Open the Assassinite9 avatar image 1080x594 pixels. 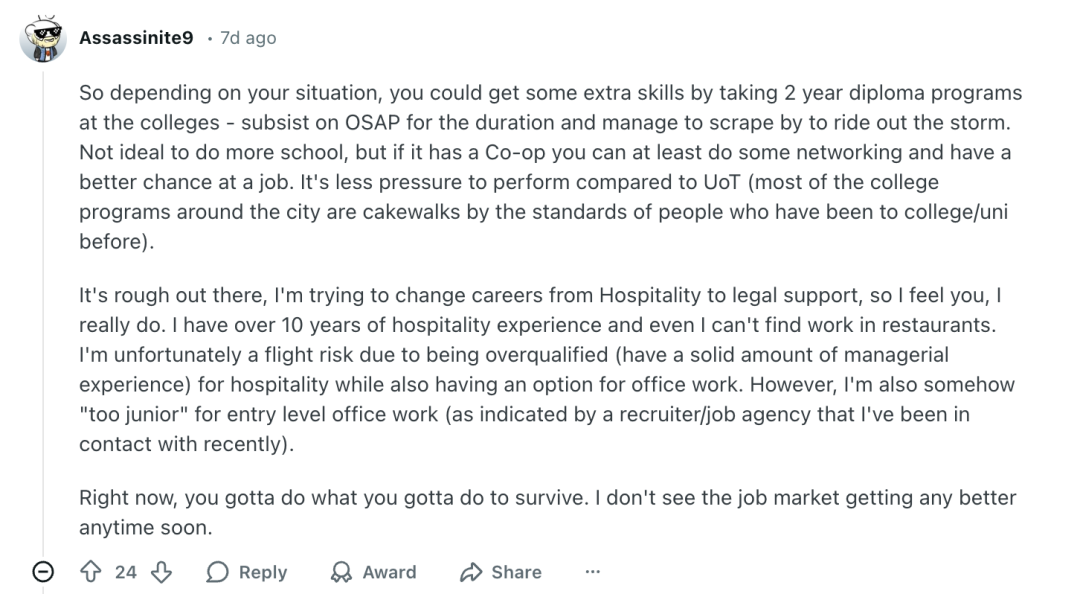pos(43,39)
